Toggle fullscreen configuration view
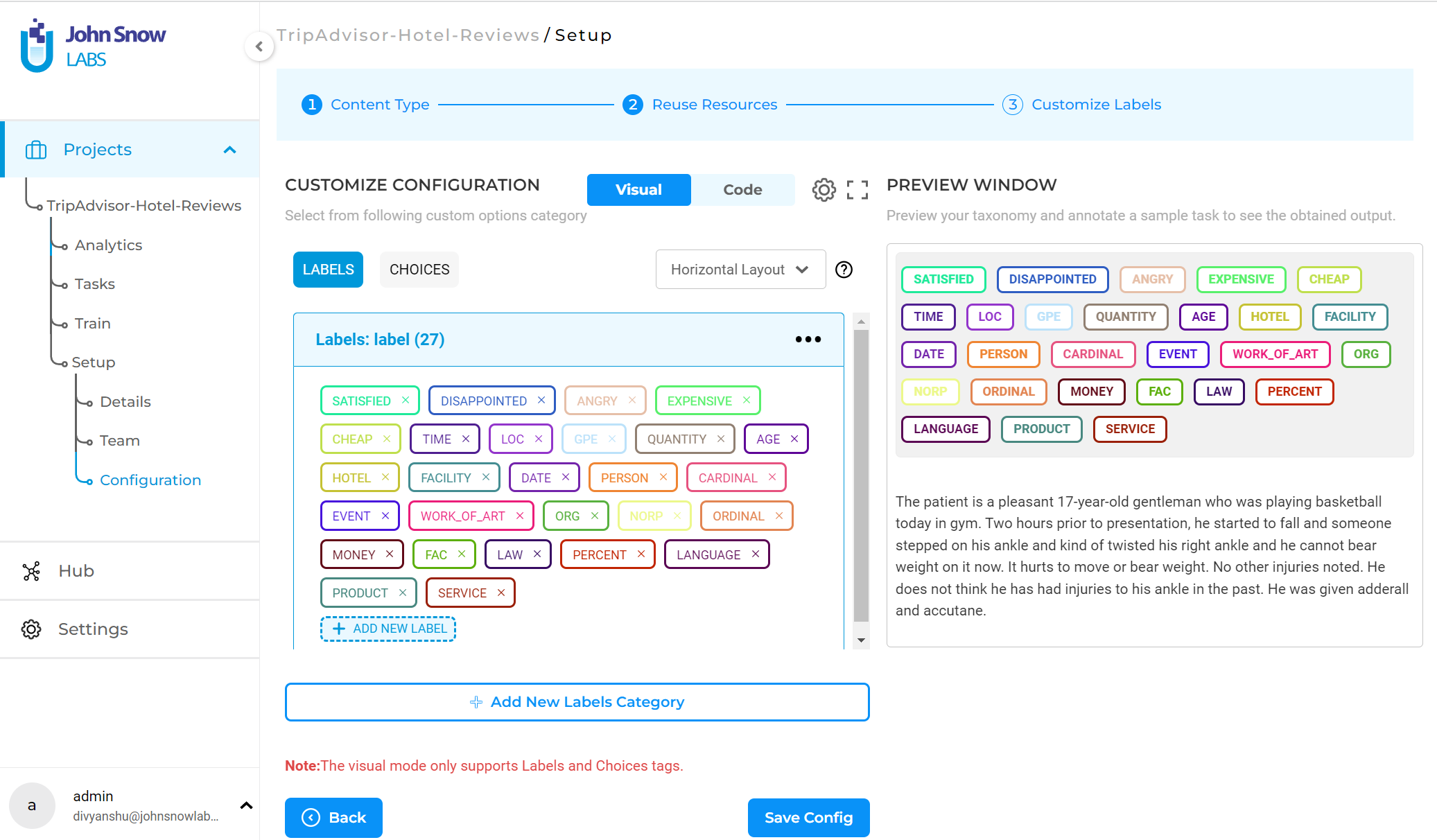Screen dimensions: 1437x840 click(x=857, y=190)
